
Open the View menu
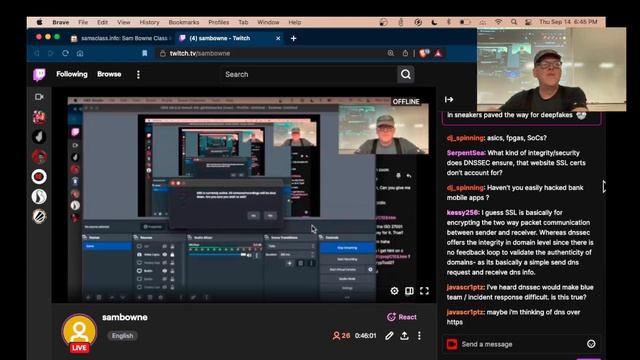124,22
